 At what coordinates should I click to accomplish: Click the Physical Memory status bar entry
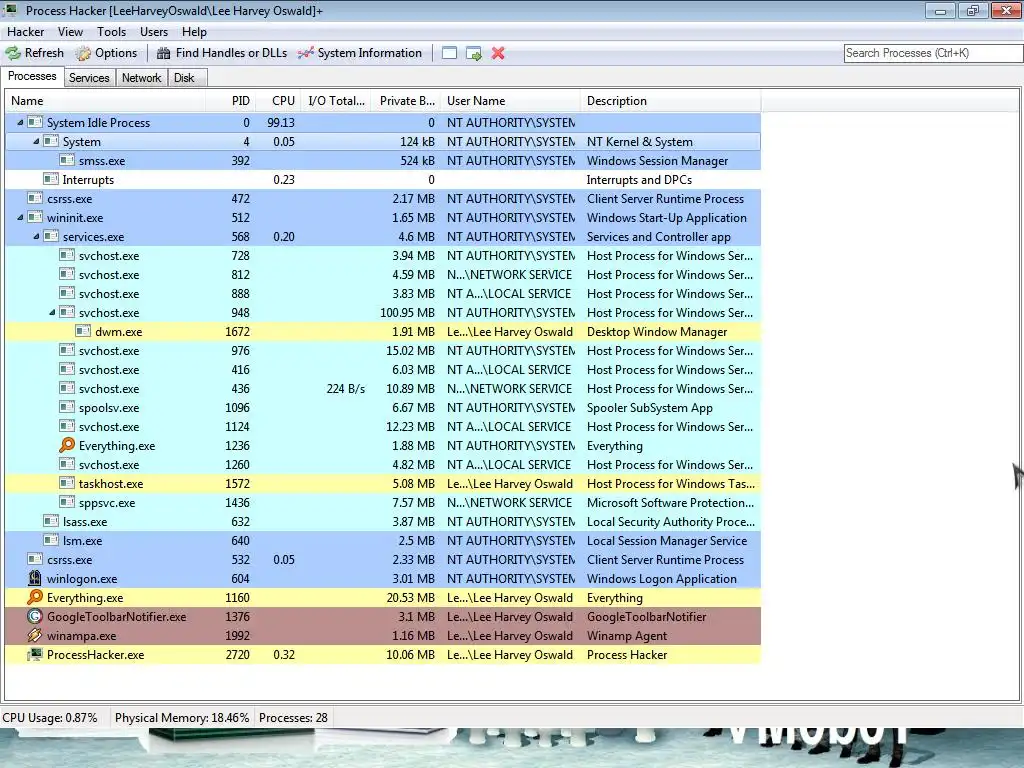coord(182,718)
